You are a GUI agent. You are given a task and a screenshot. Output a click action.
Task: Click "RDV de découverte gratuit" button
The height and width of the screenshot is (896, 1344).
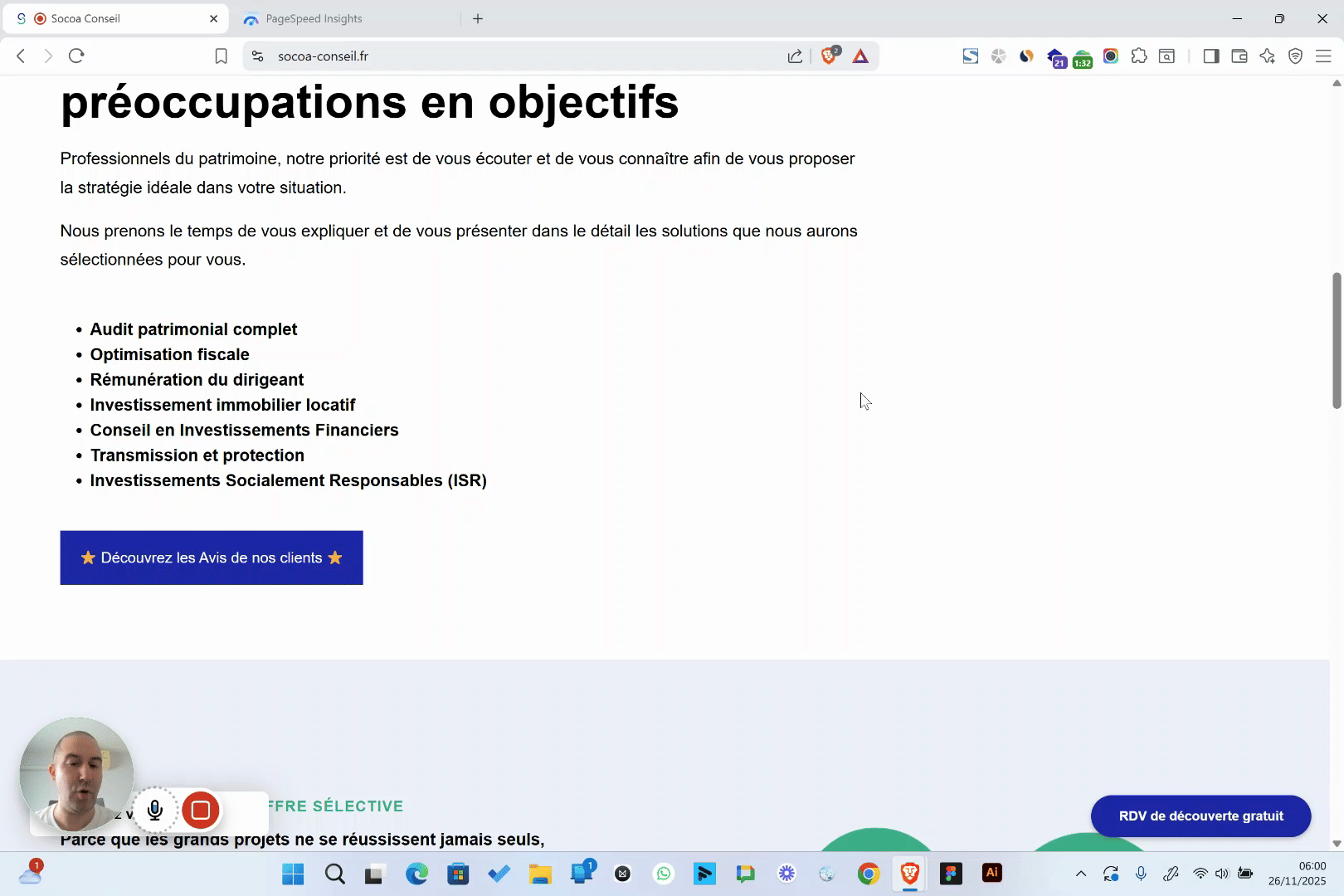click(x=1200, y=816)
